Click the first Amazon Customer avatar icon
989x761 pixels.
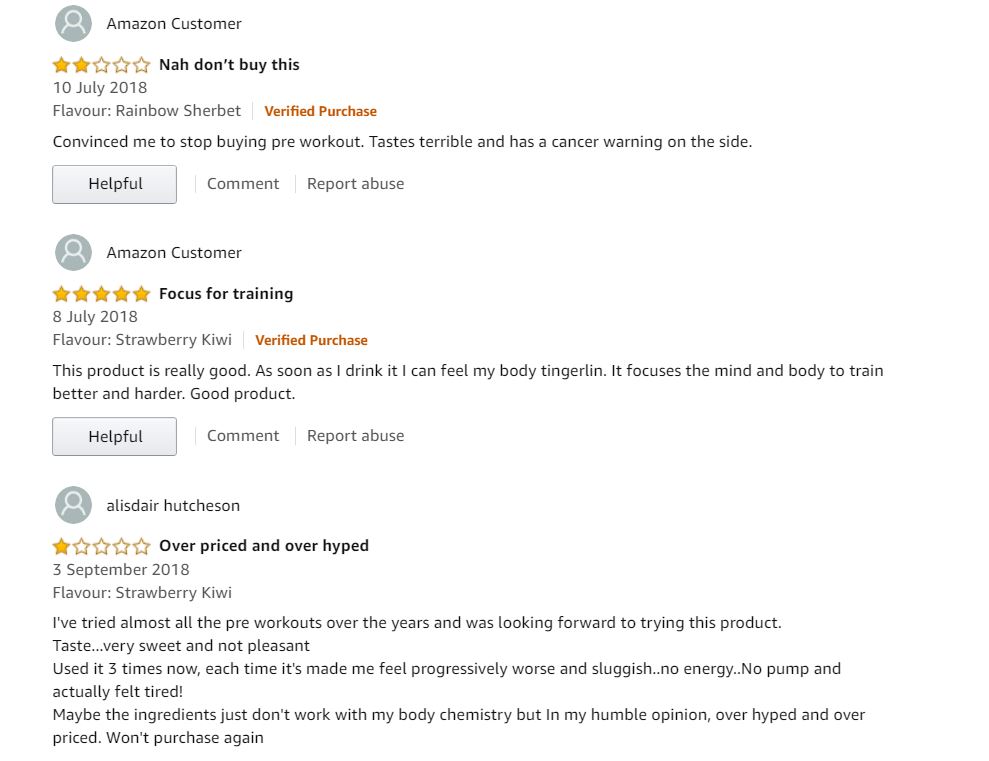(x=73, y=23)
